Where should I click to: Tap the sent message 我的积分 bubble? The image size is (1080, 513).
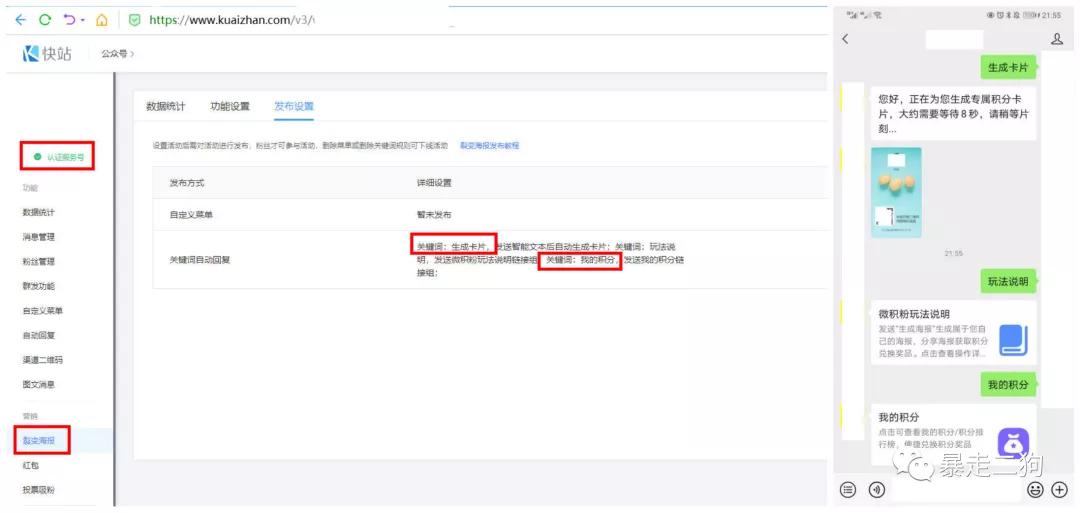point(1008,385)
